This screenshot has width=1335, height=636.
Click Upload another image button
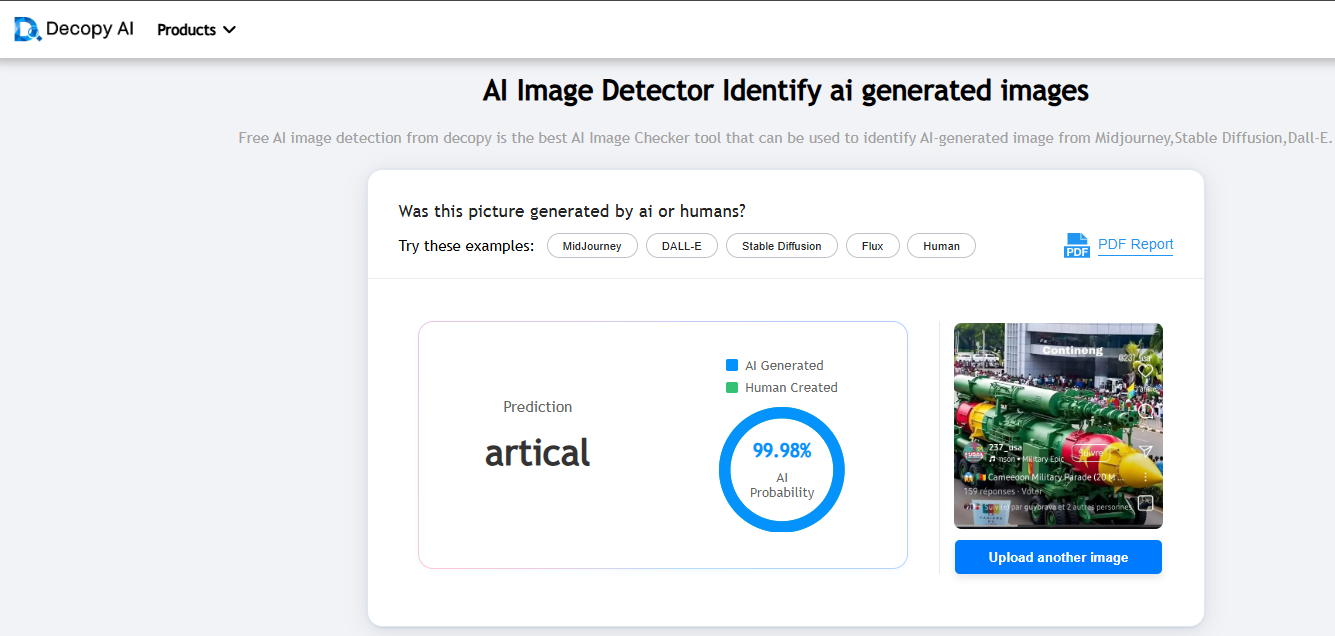pos(1058,557)
